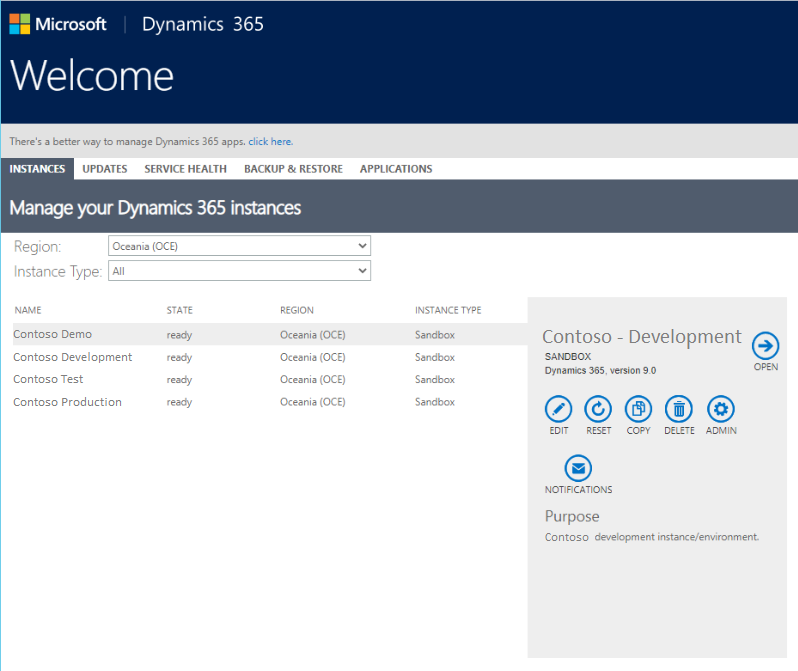798x671 pixels.
Task: Follow the 'click here' link
Action: pos(270,142)
